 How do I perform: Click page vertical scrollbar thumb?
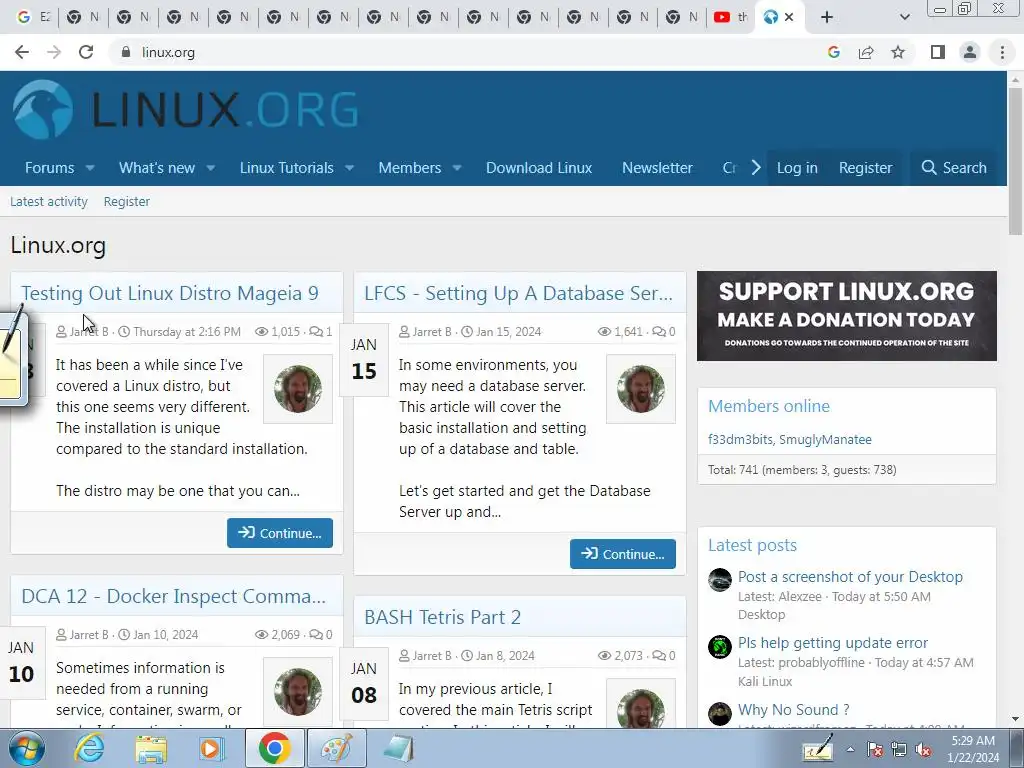point(1015,160)
